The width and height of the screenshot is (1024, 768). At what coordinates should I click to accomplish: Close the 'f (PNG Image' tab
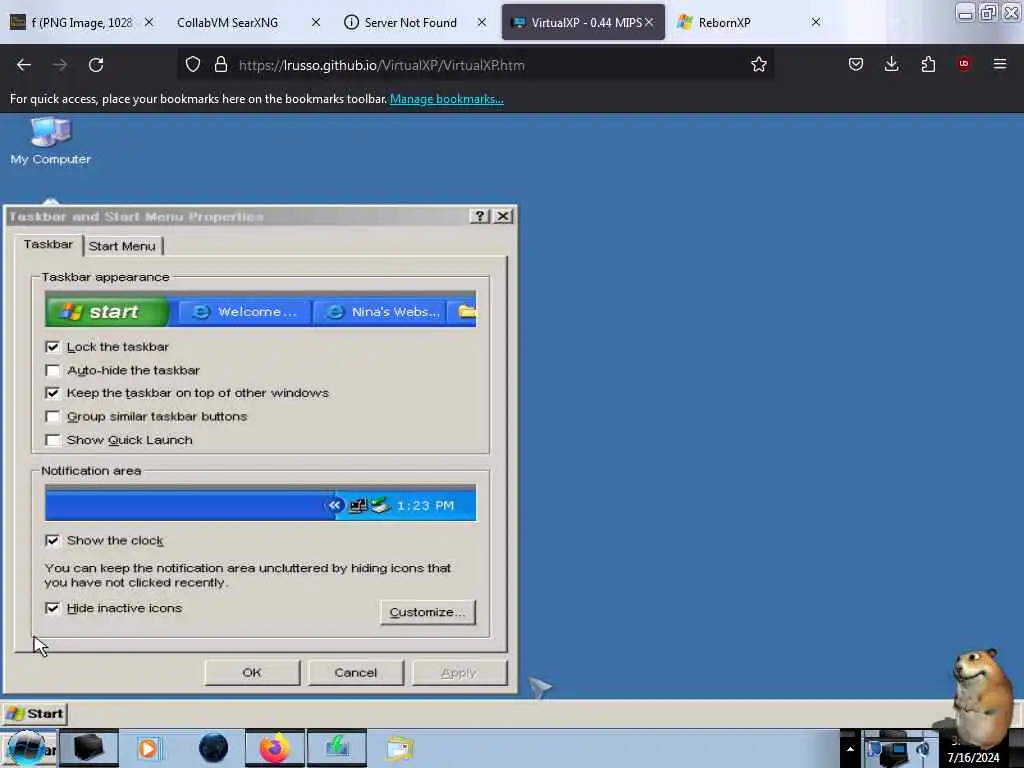coord(149,22)
